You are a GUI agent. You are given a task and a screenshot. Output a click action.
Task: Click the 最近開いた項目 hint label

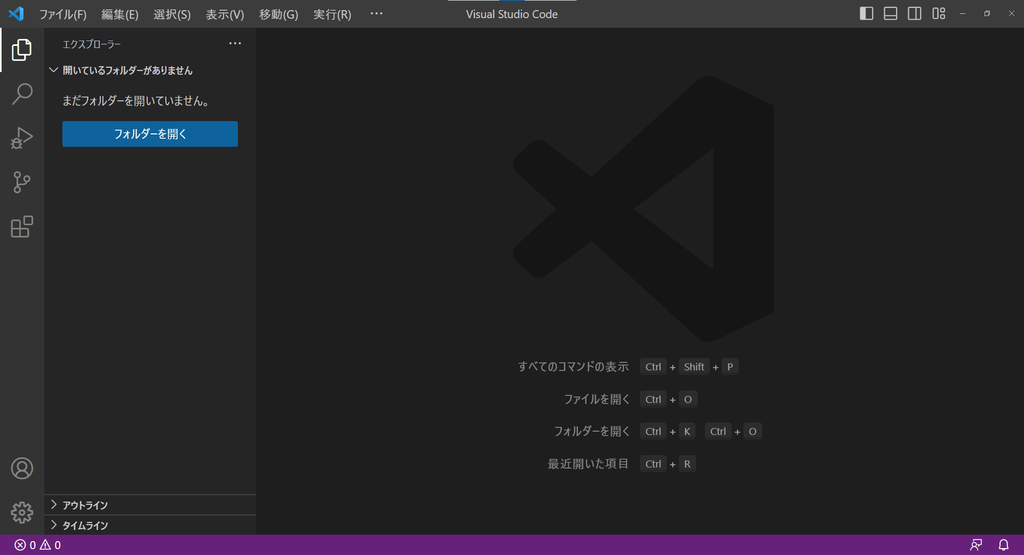(x=588, y=464)
